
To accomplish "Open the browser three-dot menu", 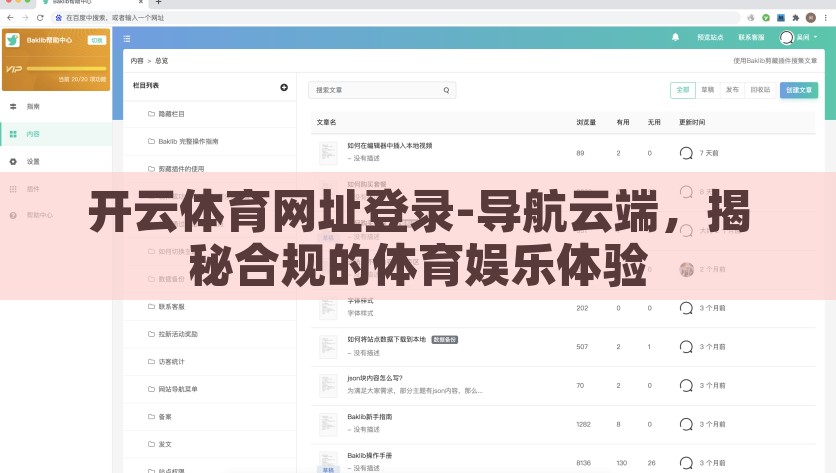I will coord(825,18).
